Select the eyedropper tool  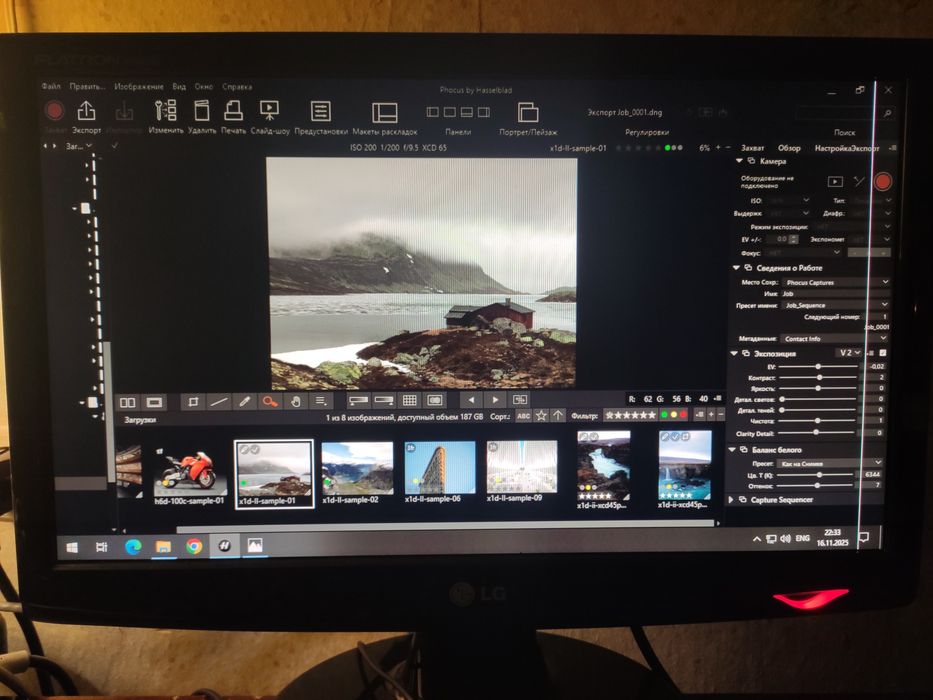(x=244, y=402)
